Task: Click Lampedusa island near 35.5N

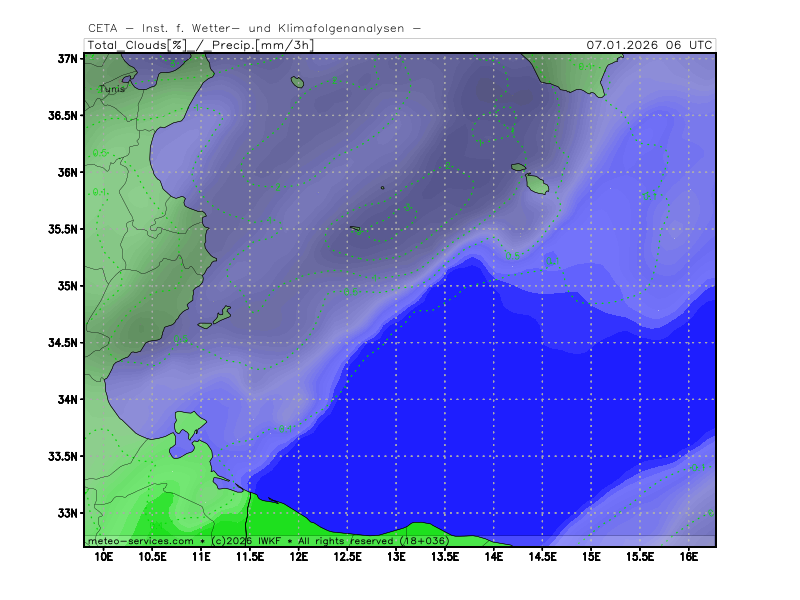Action: pos(356,230)
